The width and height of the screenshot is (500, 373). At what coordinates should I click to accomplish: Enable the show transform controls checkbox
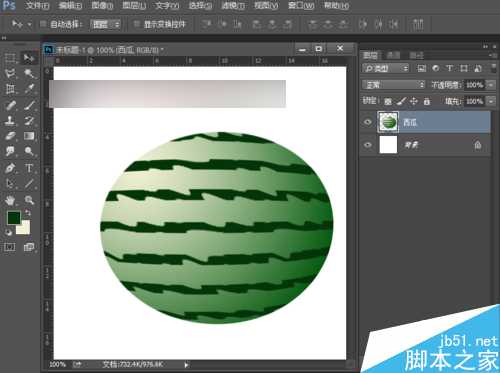coord(136,24)
